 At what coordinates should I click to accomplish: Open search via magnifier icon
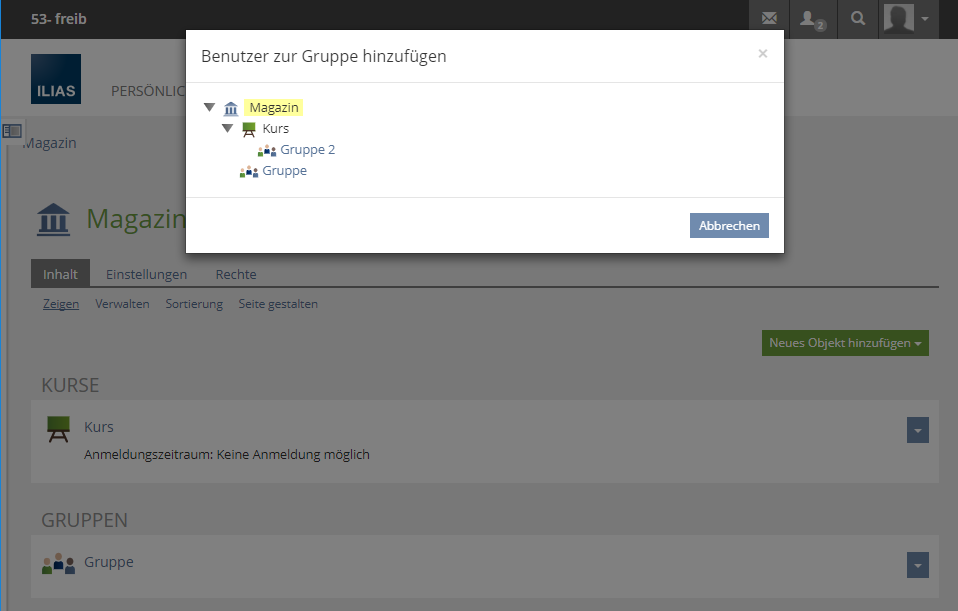(857, 19)
